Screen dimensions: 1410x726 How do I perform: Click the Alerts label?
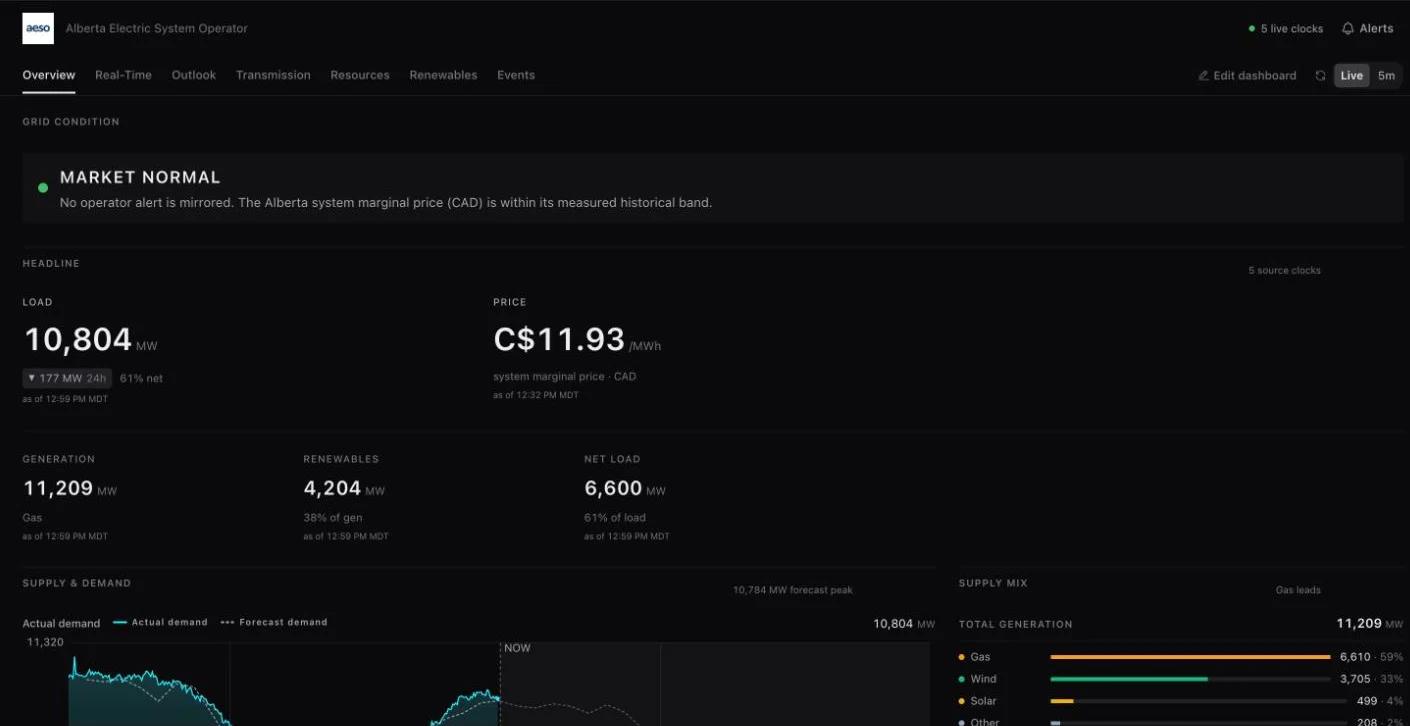click(x=1376, y=28)
